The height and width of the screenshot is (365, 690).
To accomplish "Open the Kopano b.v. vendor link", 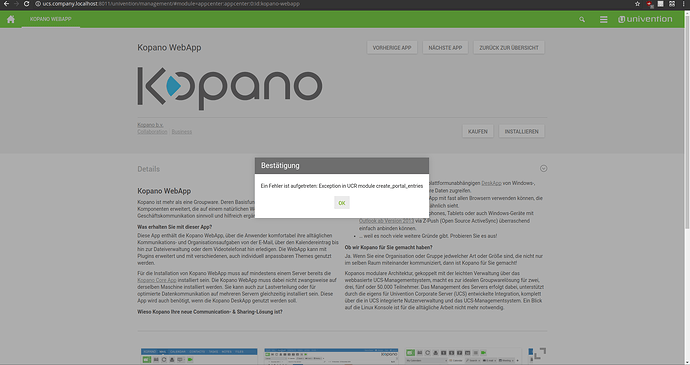I will point(150,125).
